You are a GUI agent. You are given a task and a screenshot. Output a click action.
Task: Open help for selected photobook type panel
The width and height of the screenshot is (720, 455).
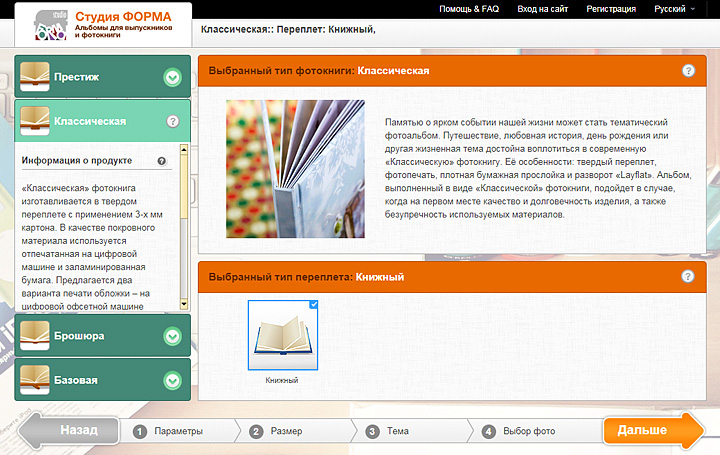688,71
